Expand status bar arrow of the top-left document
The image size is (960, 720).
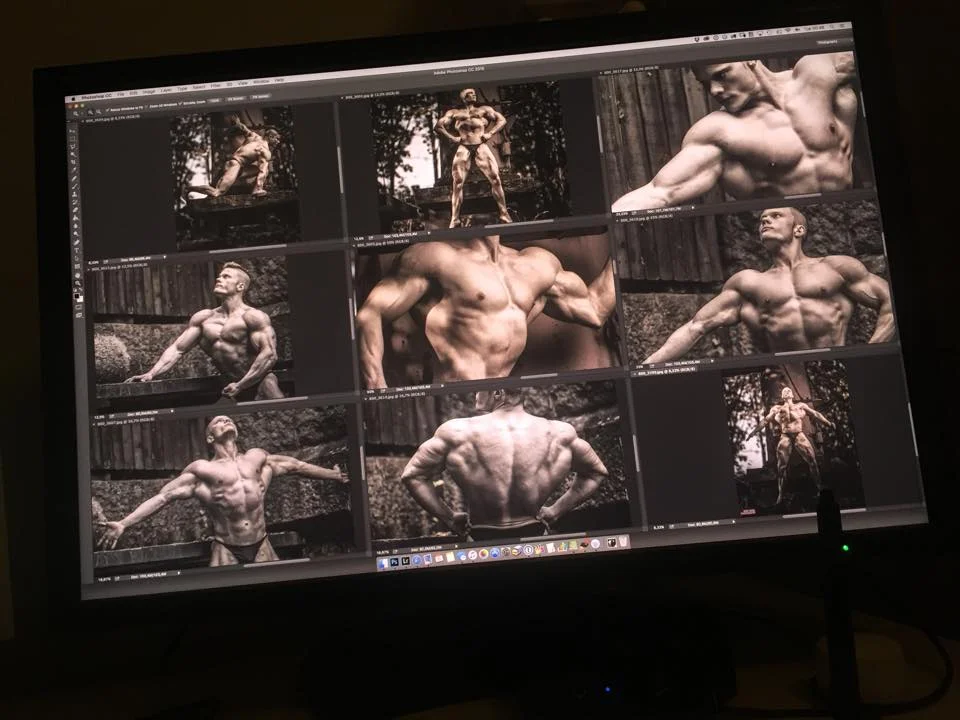pos(166,258)
